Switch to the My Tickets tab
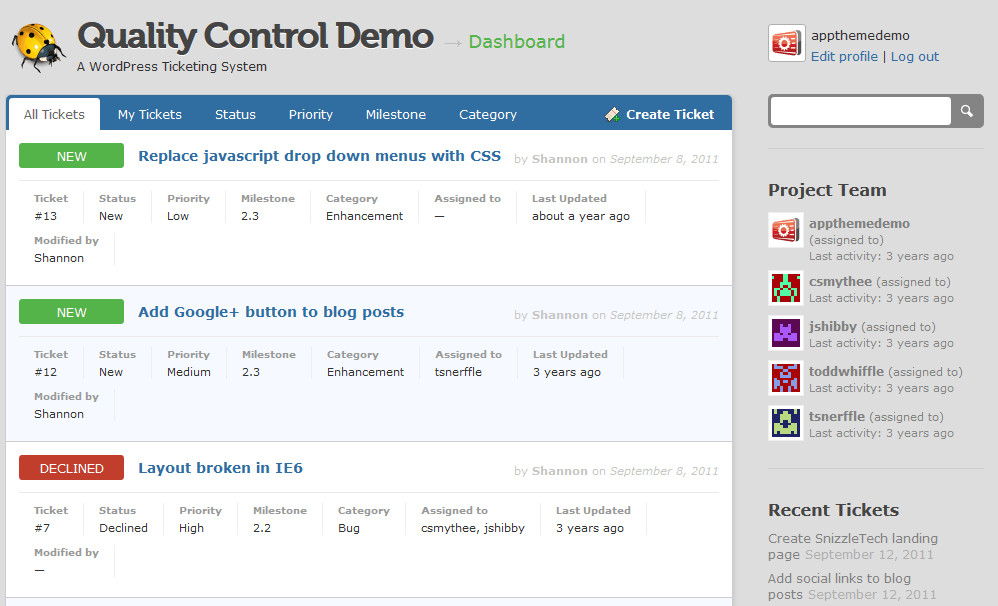 pyautogui.click(x=150, y=115)
